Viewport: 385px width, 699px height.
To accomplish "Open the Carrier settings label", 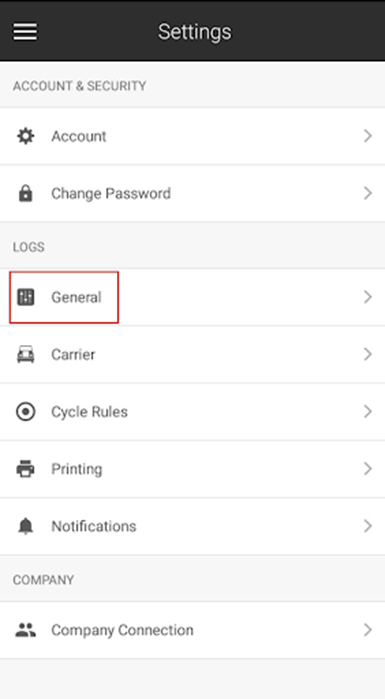I will pyautogui.click(x=73, y=354).
